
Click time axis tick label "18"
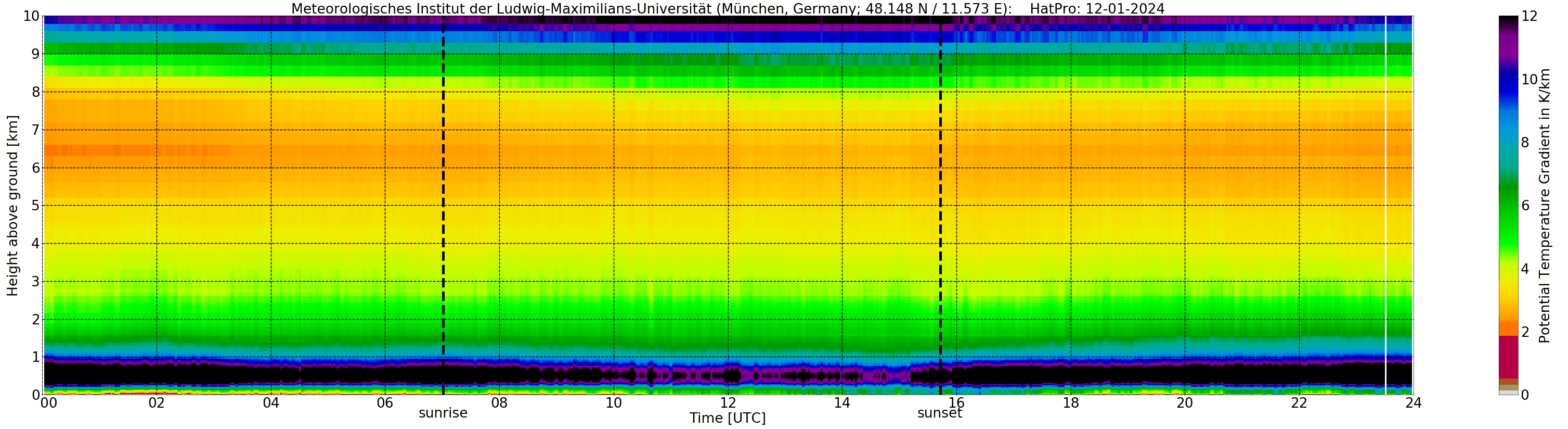pyautogui.click(x=1071, y=403)
